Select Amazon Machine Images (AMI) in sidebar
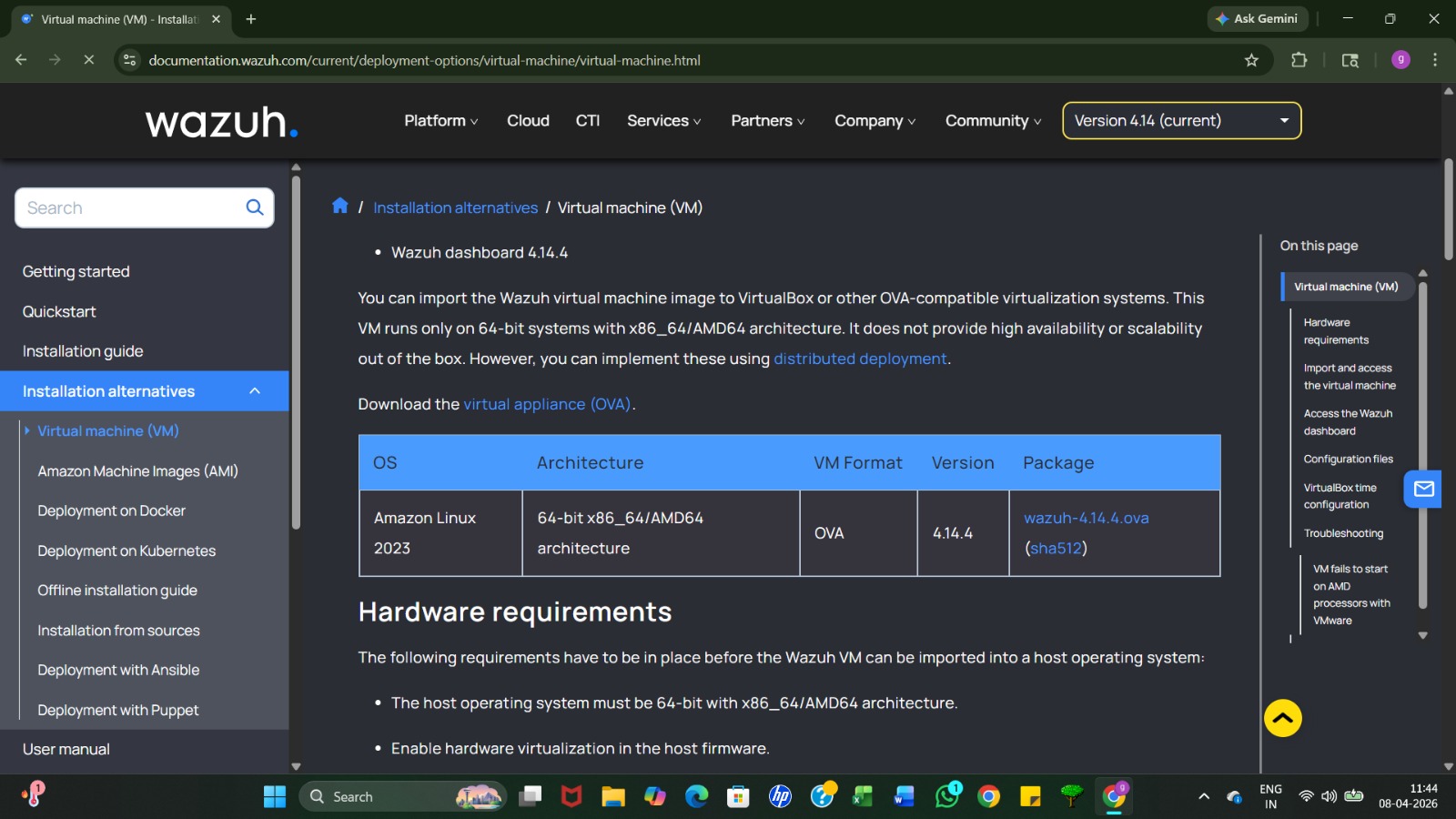Viewport: 1456px width, 819px height. point(137,471)
